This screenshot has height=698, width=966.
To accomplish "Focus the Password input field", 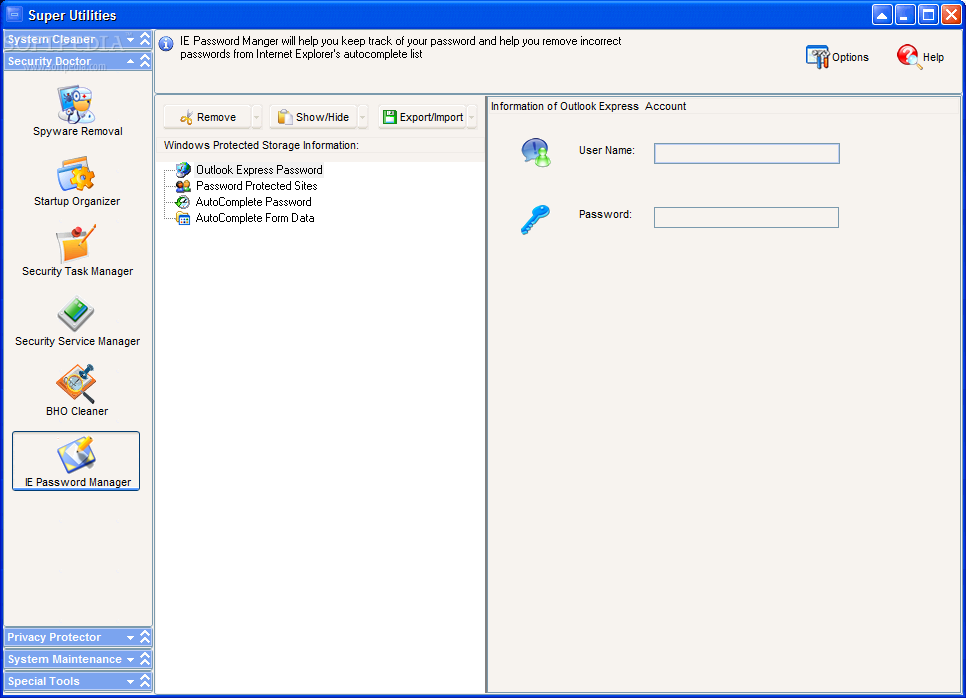I will [x=746, y=217].
